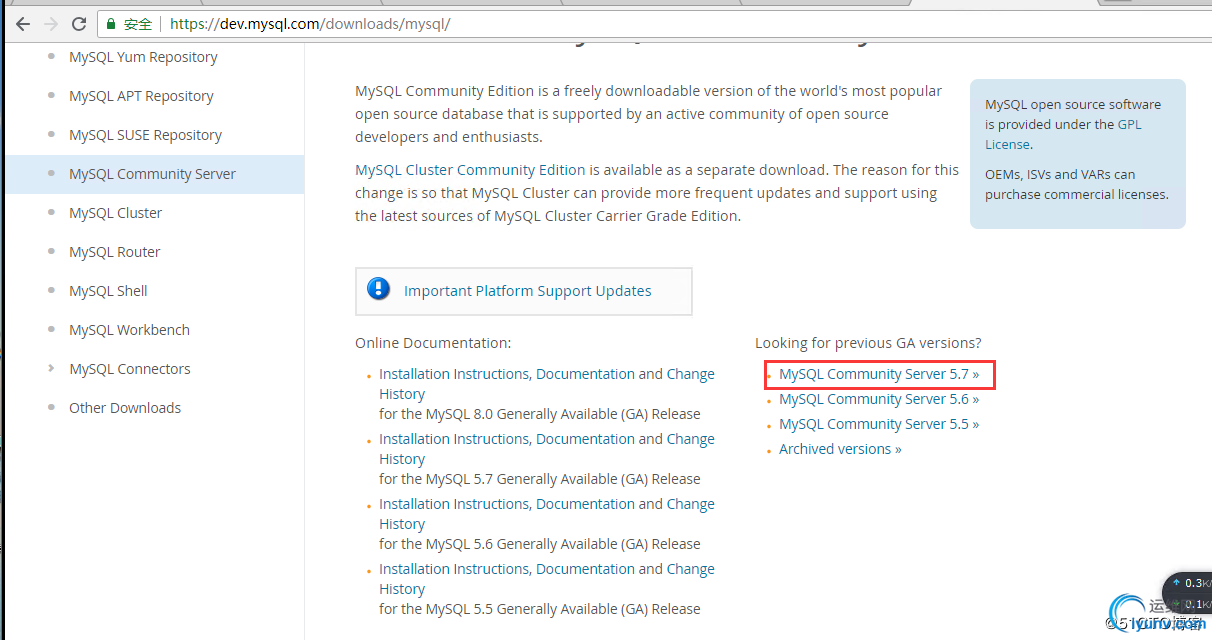Click 'Looking for previous GA versions?' text
1212x640 pixels.
pos(868,343)
